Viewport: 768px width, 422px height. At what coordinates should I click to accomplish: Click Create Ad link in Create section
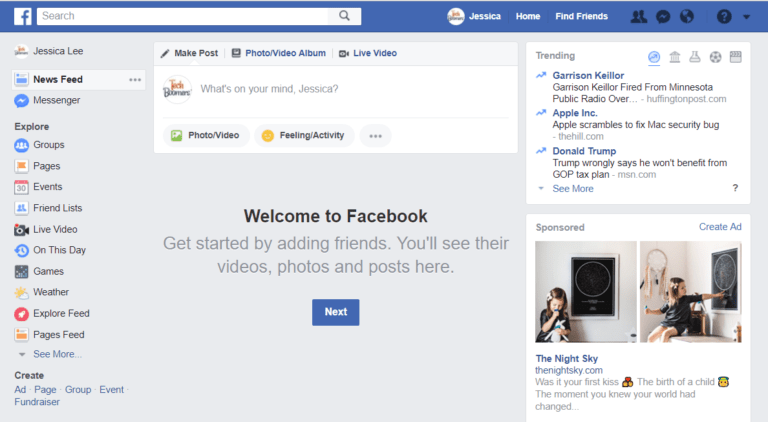pyautogui.click(x=20, y=390)
